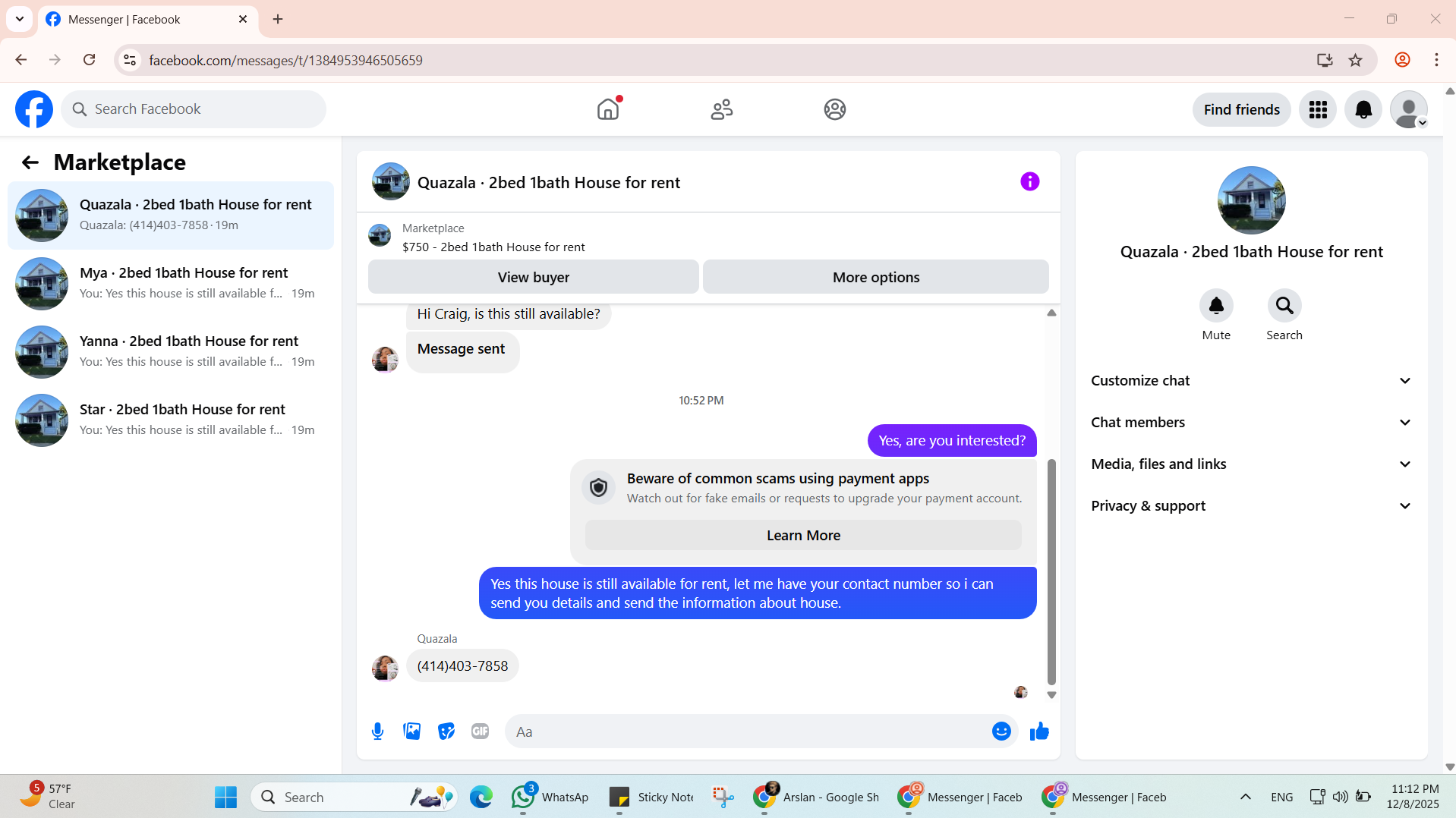The image size is (1456, 818).
Task: Click the '(414)403-7858' message bubble
Action: point(462,666)
